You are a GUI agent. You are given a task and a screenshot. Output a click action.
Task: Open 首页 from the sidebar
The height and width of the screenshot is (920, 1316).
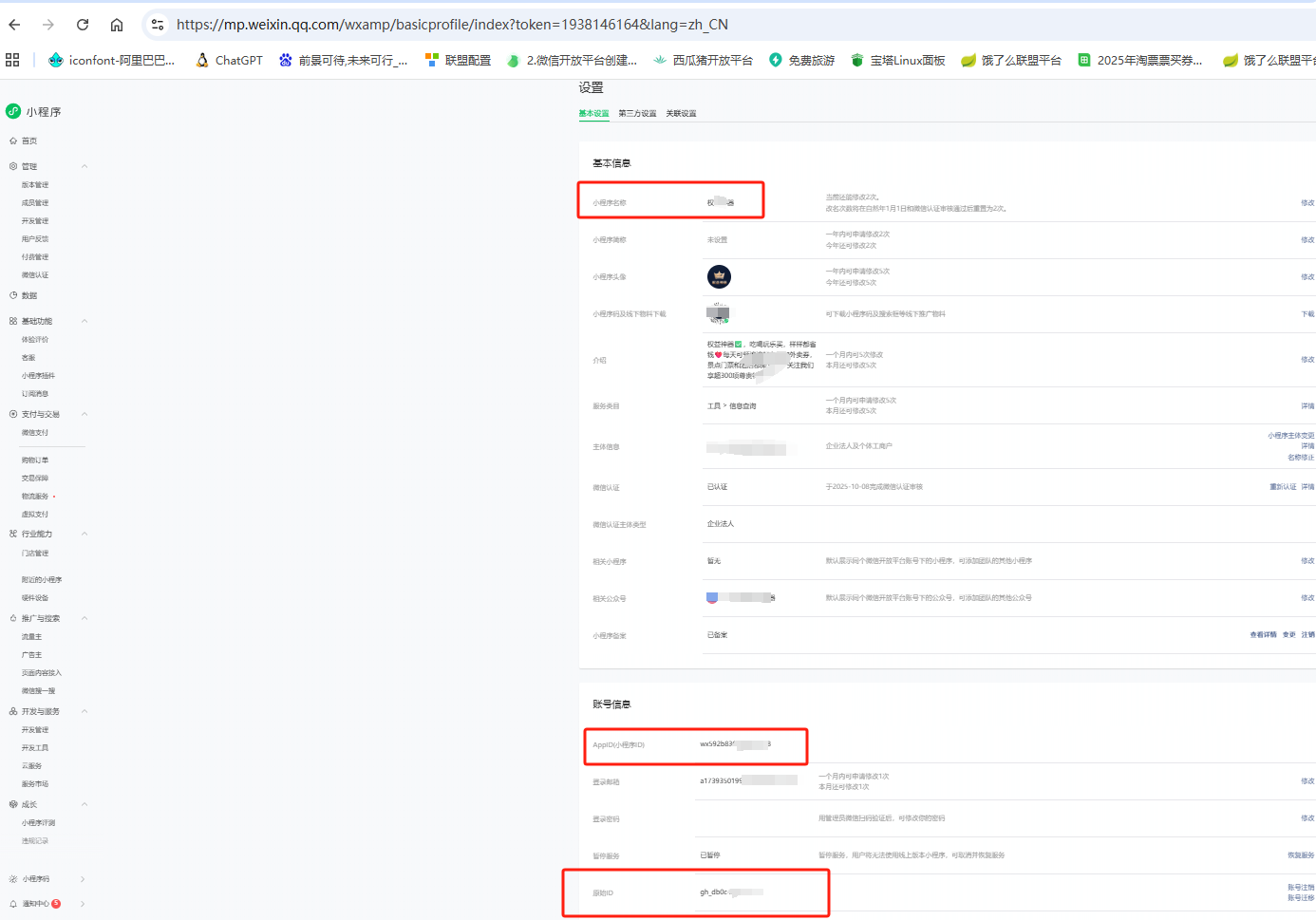point(28,141)
